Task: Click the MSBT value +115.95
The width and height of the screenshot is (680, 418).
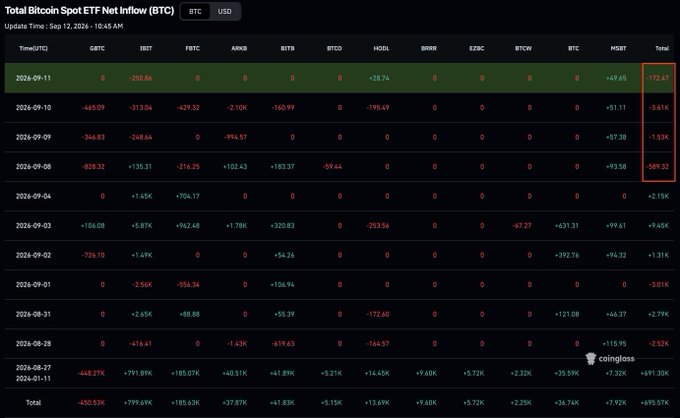Action: 615,343
